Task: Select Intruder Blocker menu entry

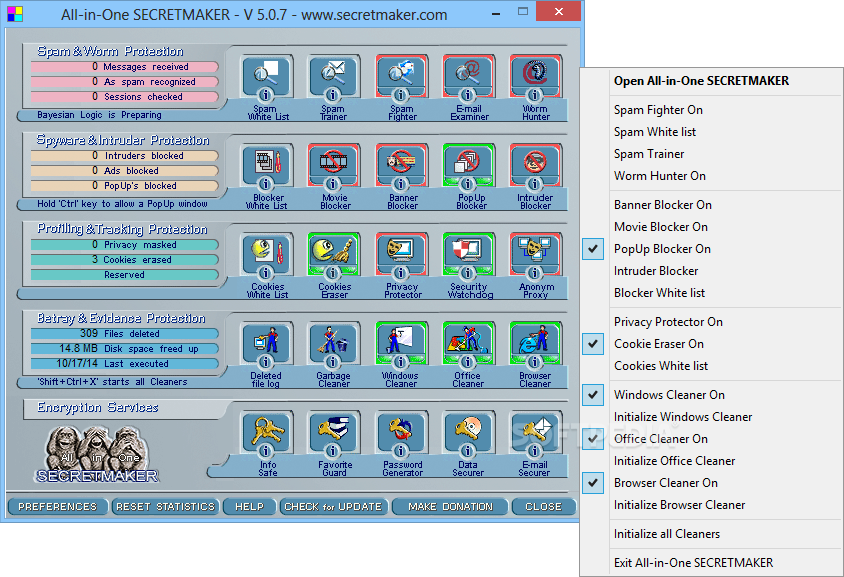Action: coord(711,271)
